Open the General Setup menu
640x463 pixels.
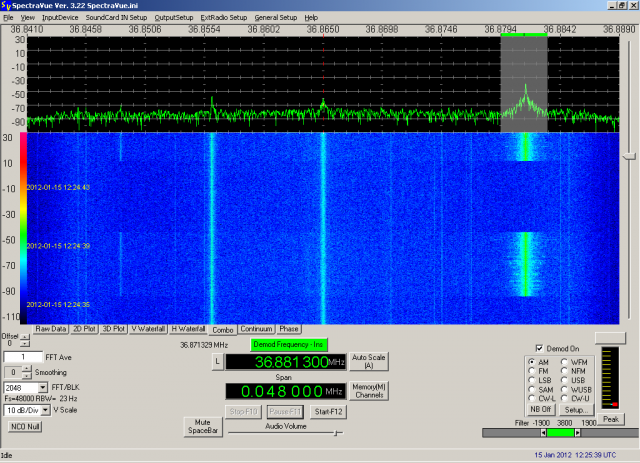tap(275, 18)
